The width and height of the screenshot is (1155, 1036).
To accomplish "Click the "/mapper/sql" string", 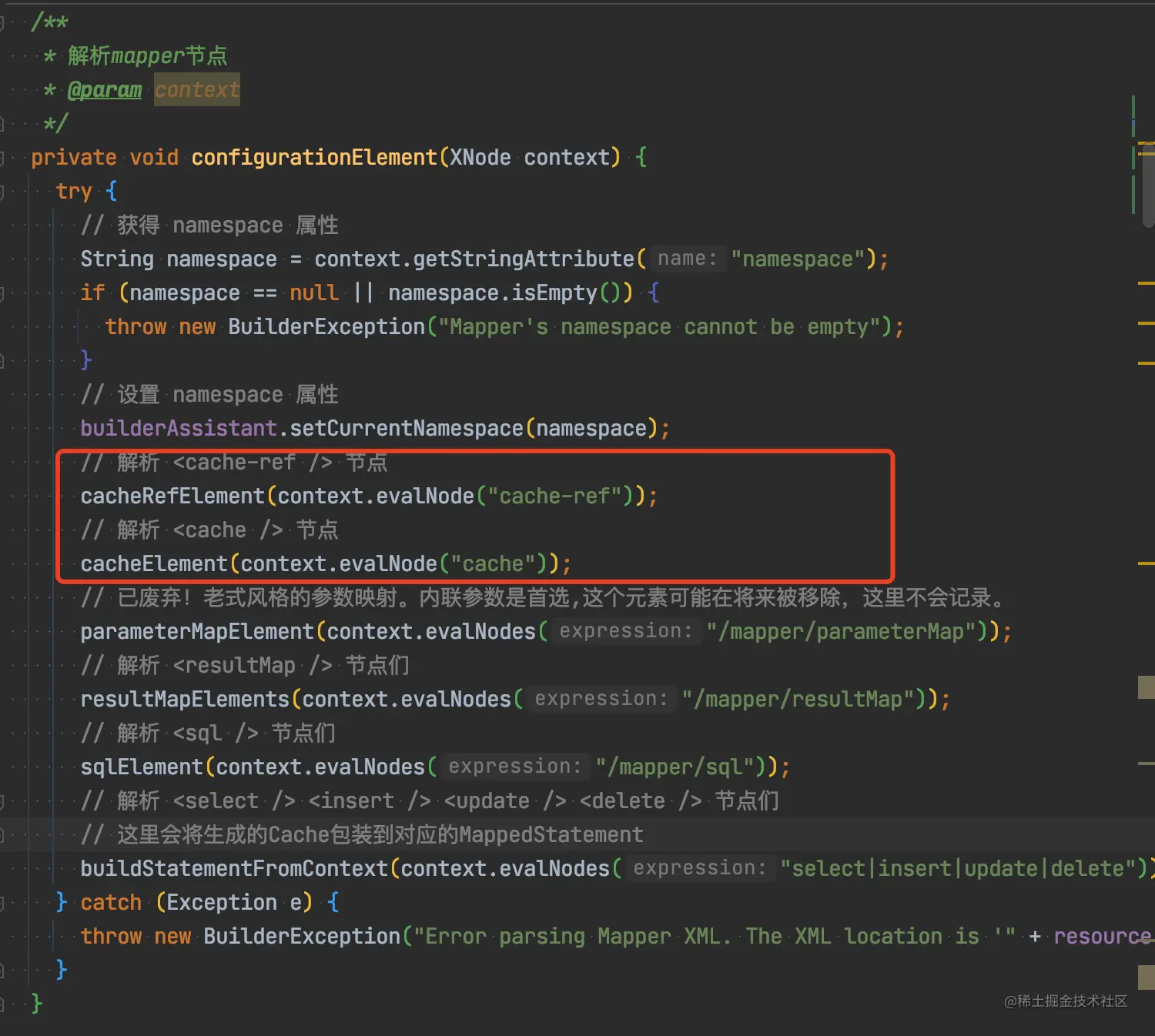I will click(675, 767).
